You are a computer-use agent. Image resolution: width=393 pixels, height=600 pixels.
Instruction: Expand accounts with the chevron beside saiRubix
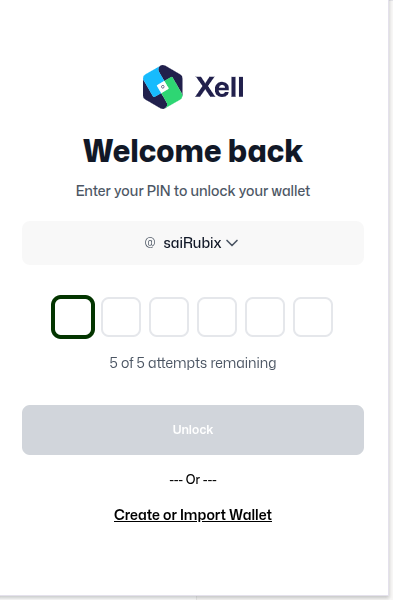pos(232,243)
